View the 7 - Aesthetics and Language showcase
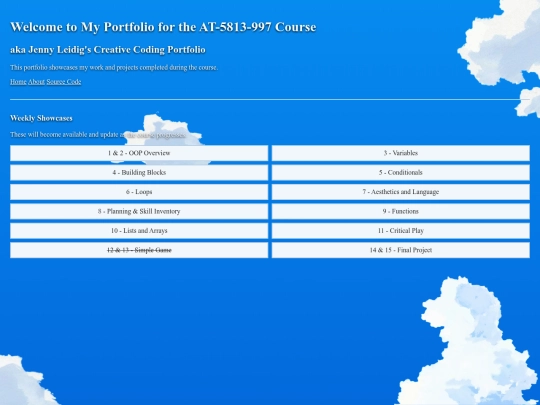Screen dimensions: 540x405 tap(401, 192)
